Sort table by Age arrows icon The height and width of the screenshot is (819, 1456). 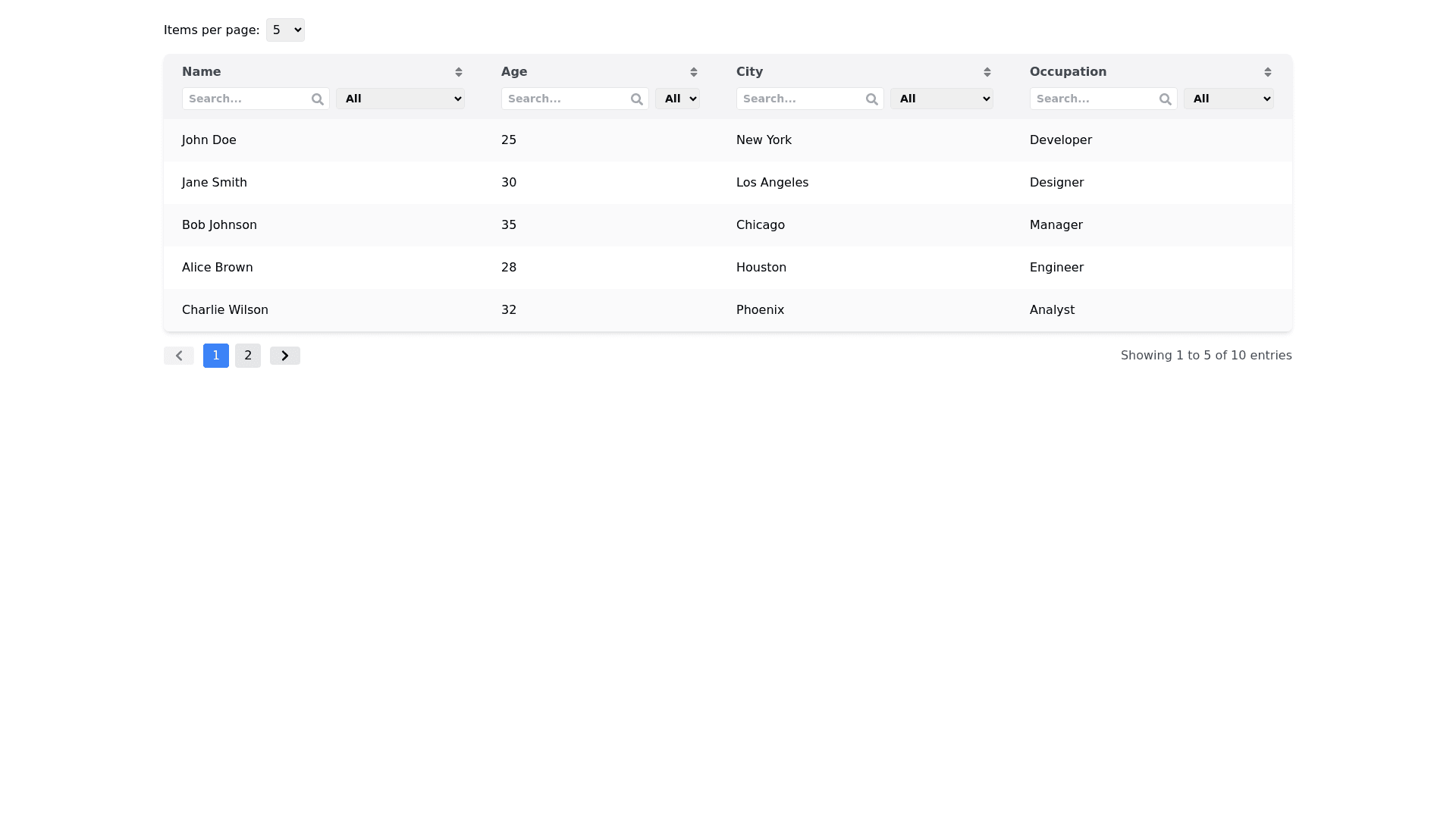click(693, 72)
